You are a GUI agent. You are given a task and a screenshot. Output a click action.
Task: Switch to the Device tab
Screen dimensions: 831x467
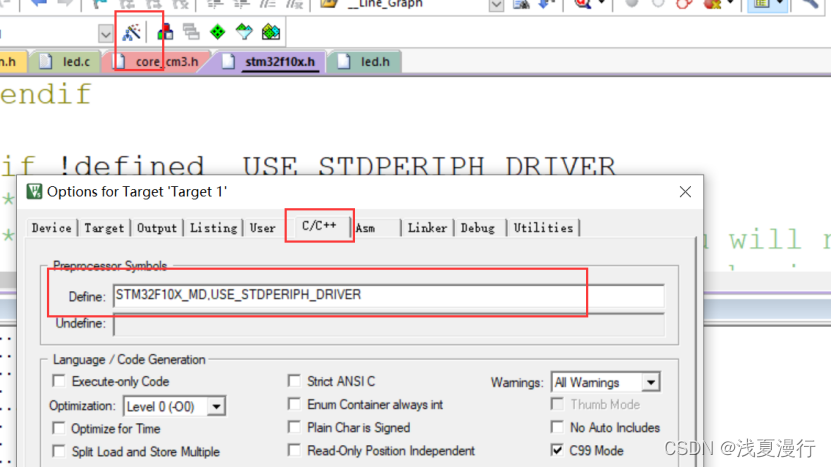[x=51, y=228]
